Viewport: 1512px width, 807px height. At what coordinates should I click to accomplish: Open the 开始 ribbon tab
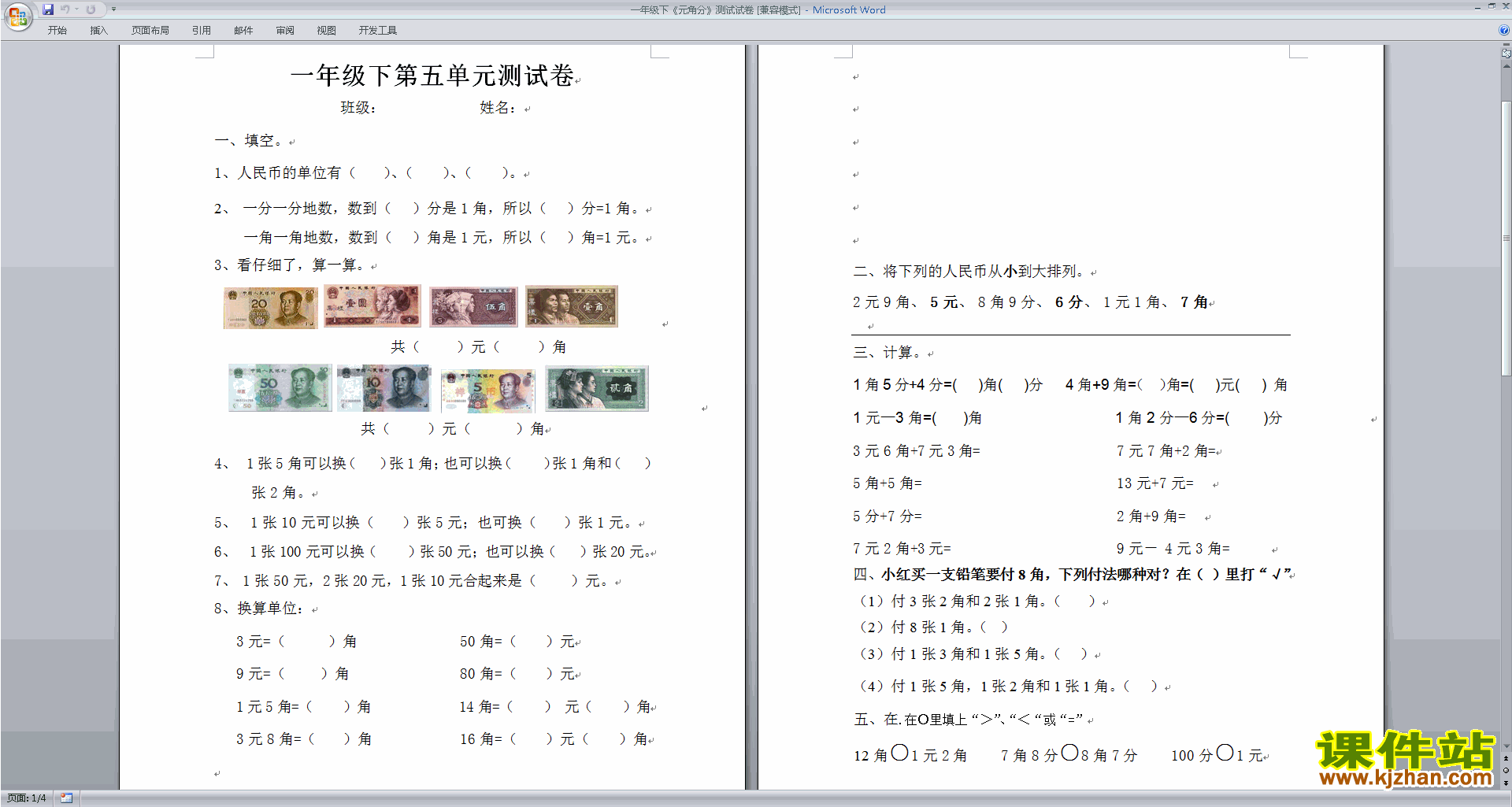(x=57, y=31)
